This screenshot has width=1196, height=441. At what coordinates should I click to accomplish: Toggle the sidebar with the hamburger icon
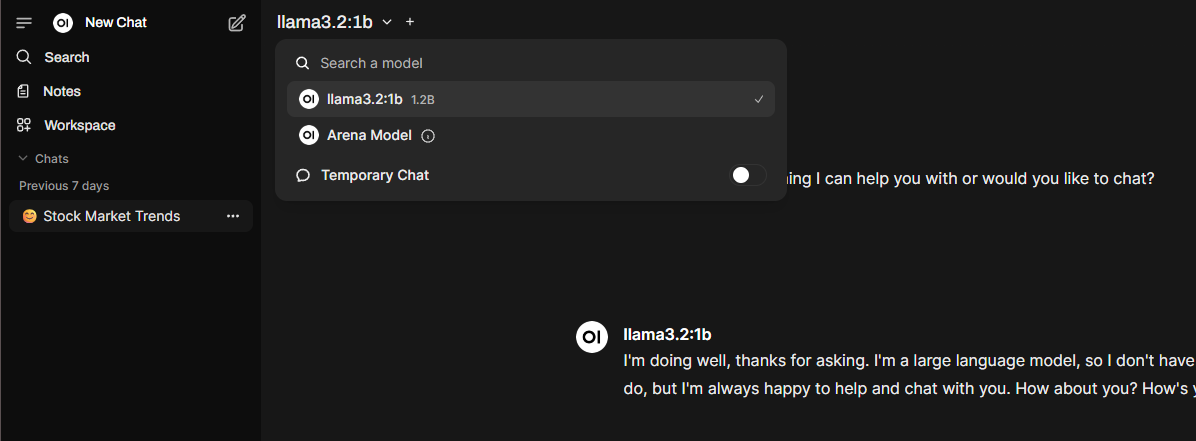24,23
